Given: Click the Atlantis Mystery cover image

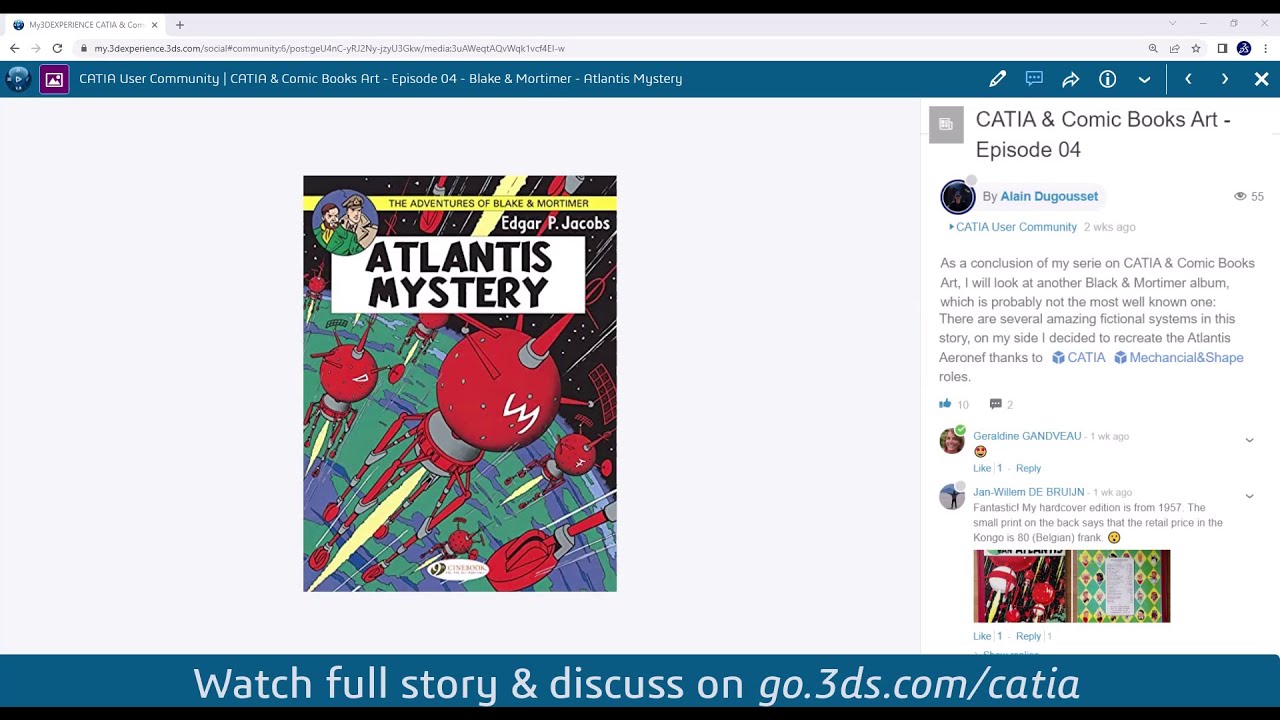Looking at the screenshot, I should (460, 384).
